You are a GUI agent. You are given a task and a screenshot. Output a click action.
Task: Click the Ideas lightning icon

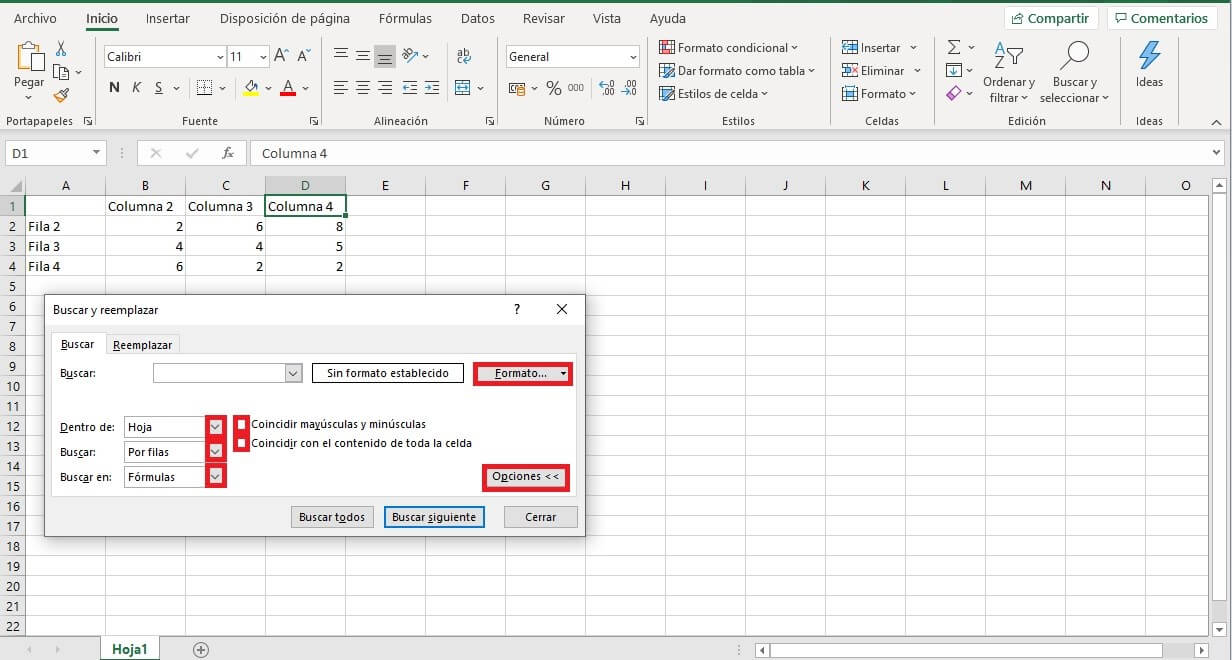coord(1149,56)
